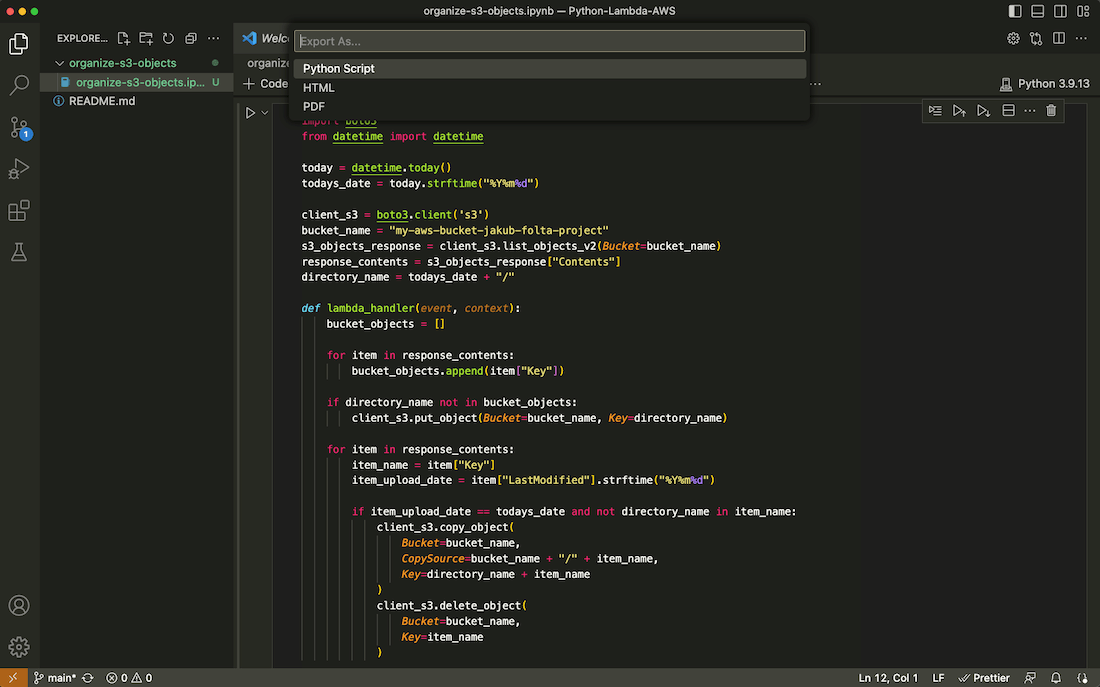Toggle the bottom panel visibility
This screenshot has height=687, width=1100.
[1037, 11]
